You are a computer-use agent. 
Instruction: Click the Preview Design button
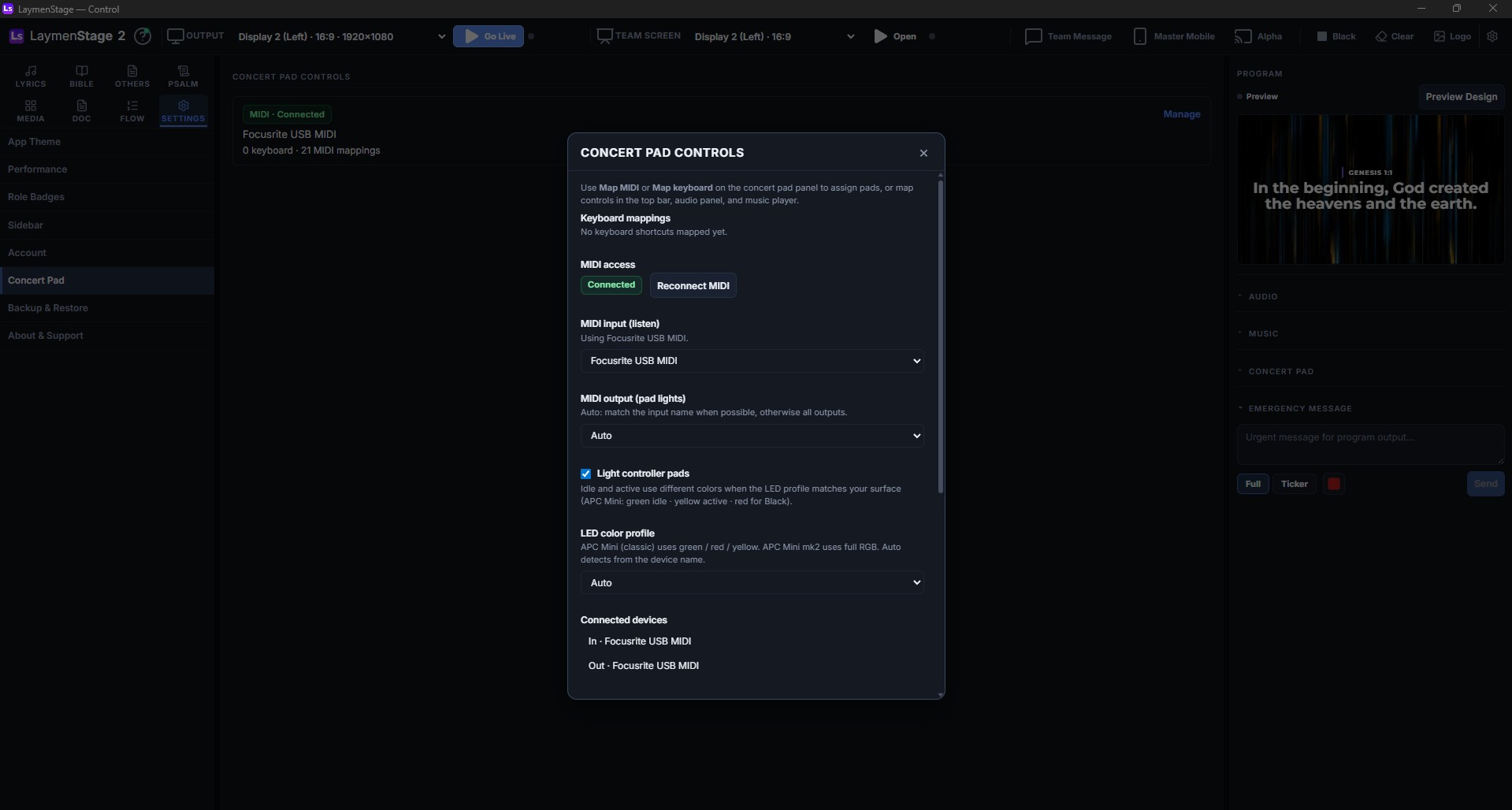click(1461, 97)
